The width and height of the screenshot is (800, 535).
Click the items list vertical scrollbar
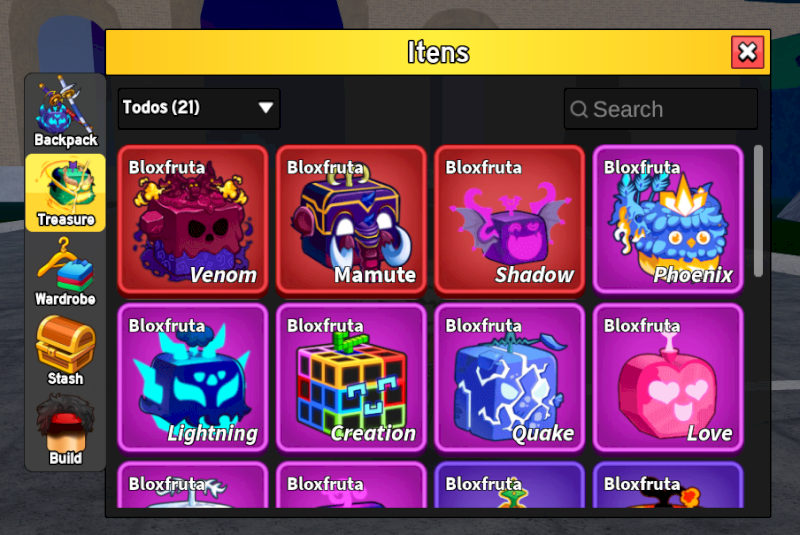tap(758, 211)
